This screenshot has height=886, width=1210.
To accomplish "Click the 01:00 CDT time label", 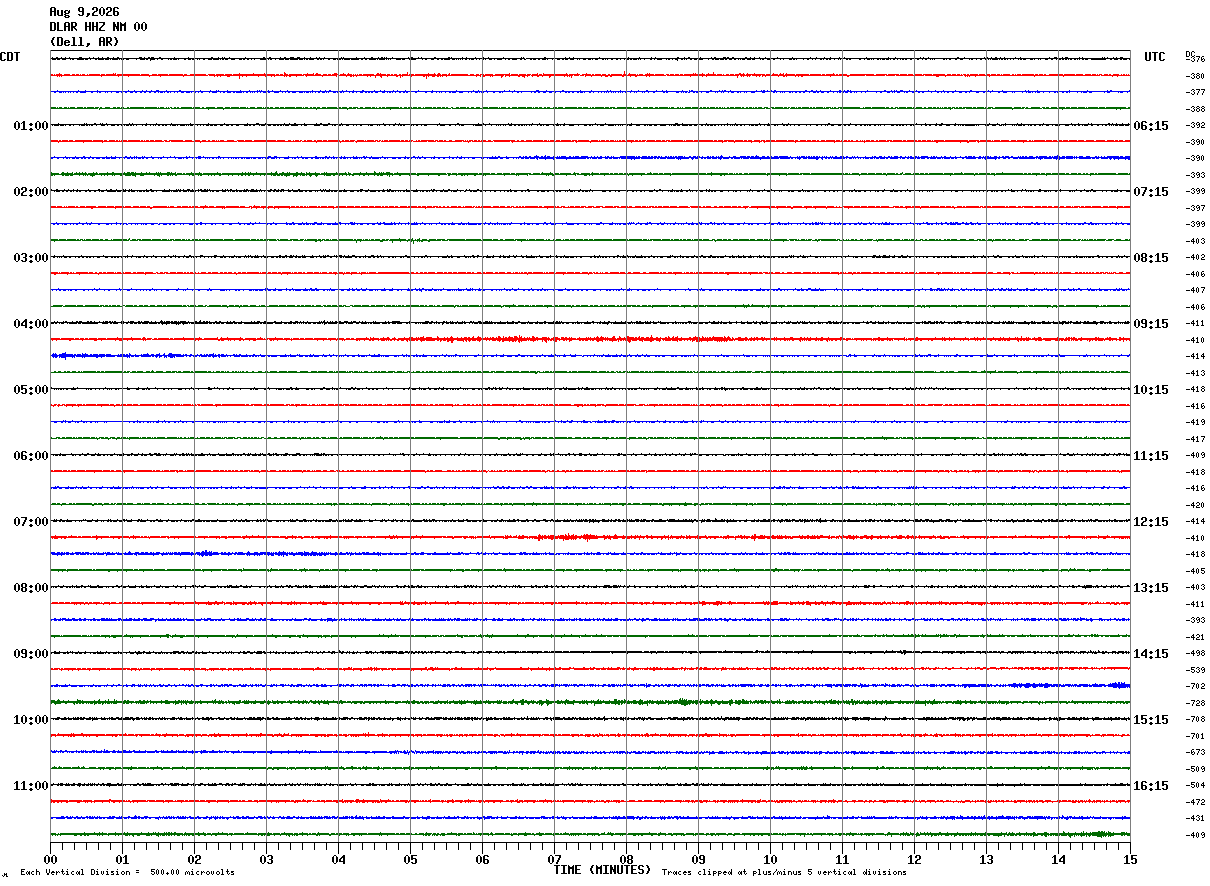I will click(x=31, y=126).
